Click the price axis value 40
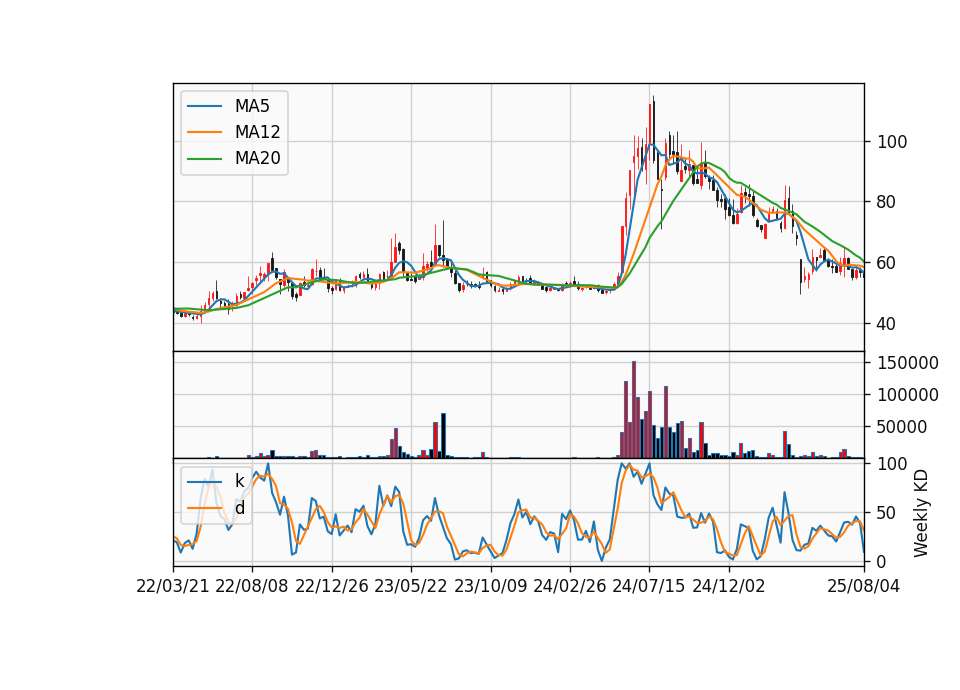The width and height of the screenshot is (960, 690). [x=886, y=324]
